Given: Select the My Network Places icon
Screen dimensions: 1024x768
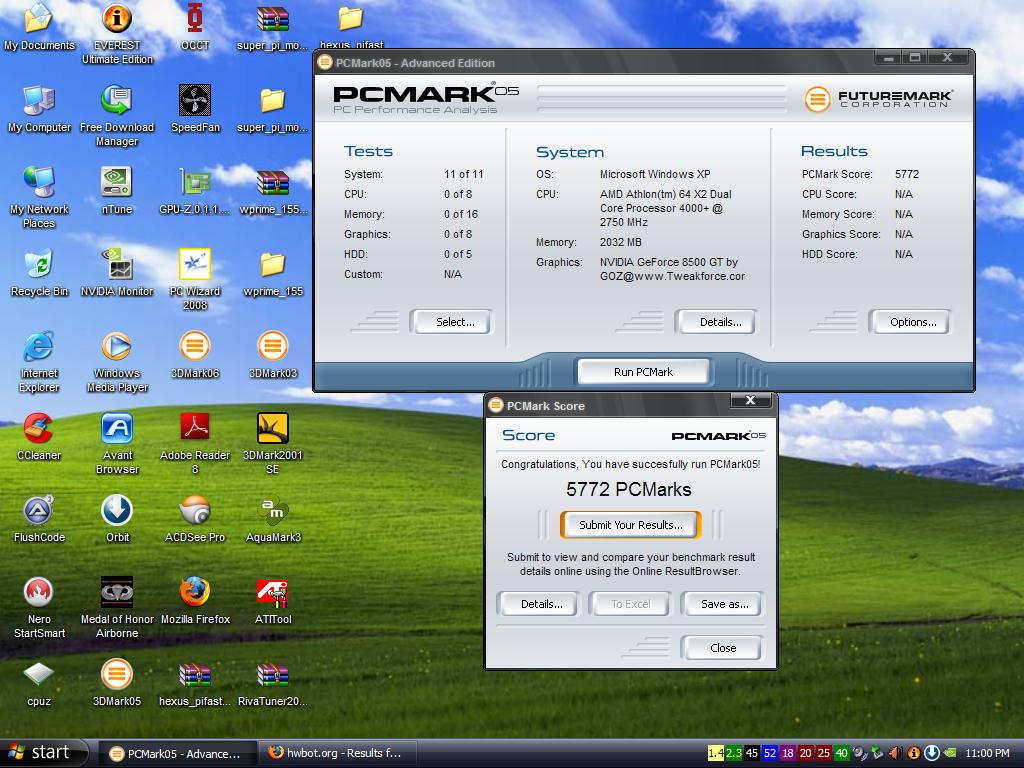Looking at the screenshot, I should [x=39, y=197].
